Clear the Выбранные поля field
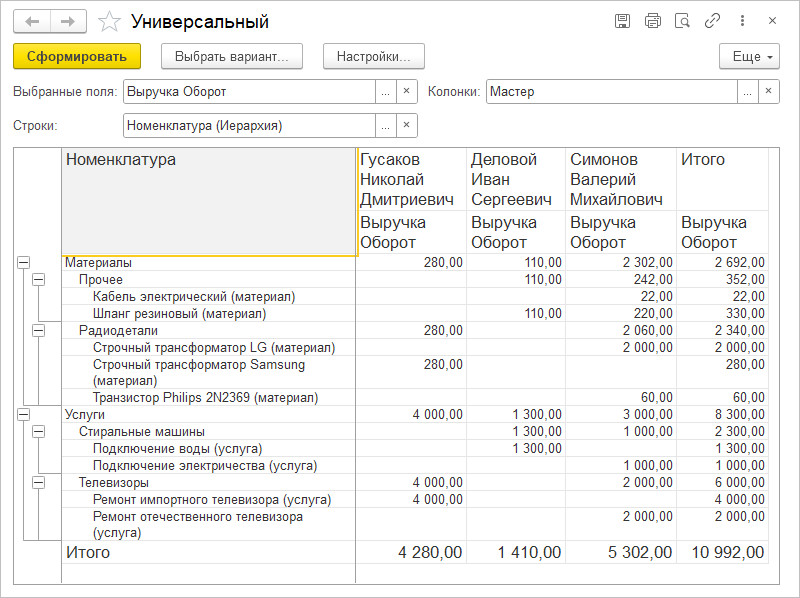This screenshot has height=598, width=800. coord(407,92)
